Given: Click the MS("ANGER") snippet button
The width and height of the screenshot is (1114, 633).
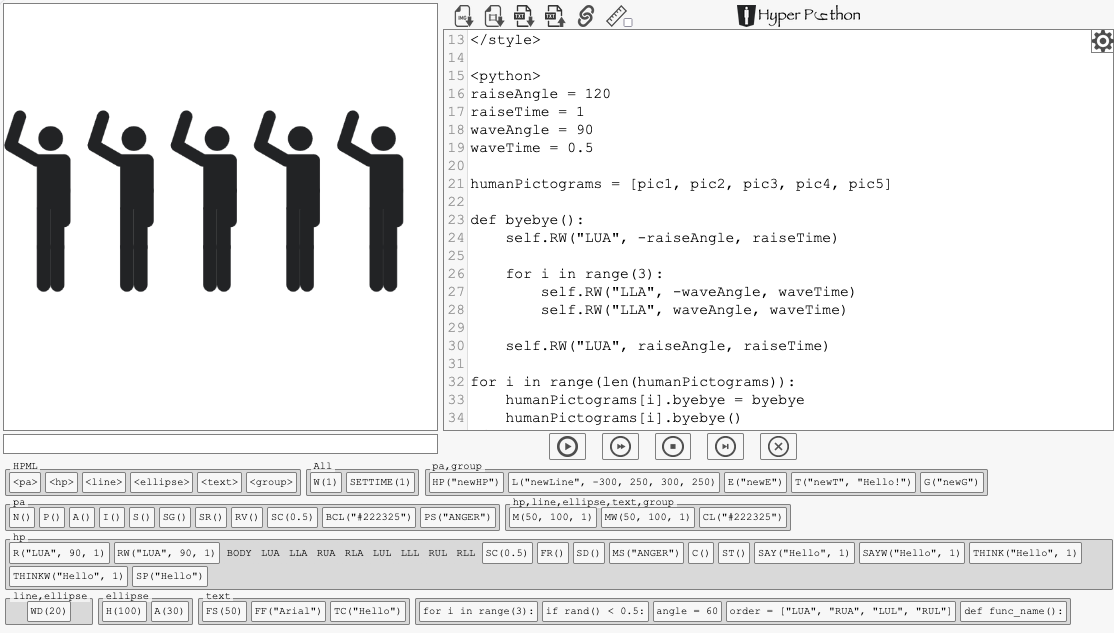Looking at the screenshot, I should click(647, 553).
